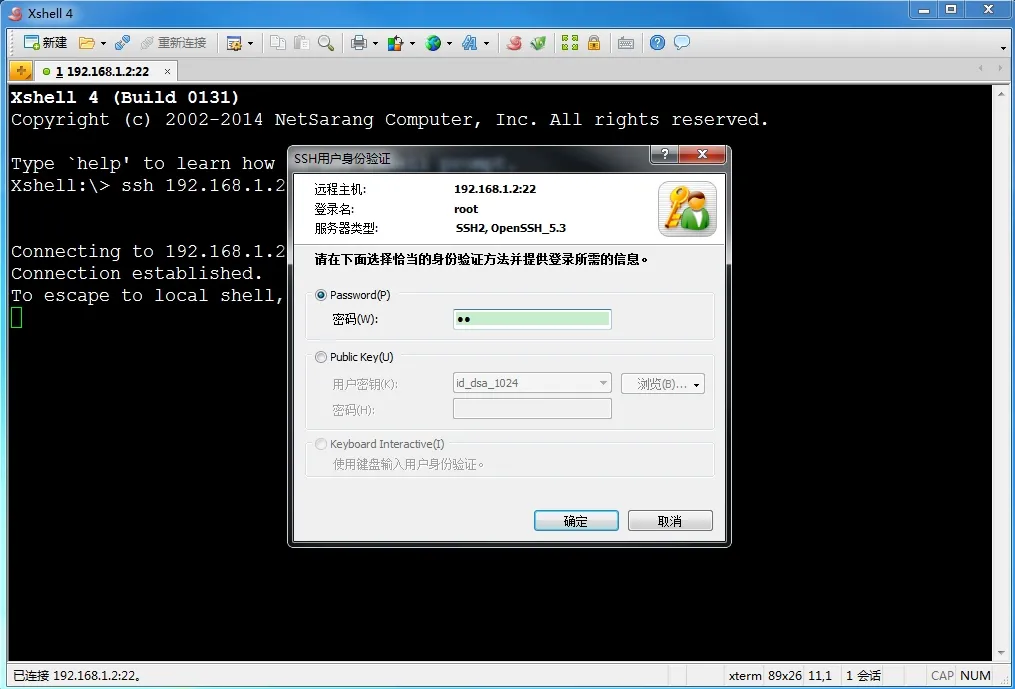The height and width of the screenshot is (689, 1015).
Task: Click the 密码(H) passphrase field
Action: point(532,409)
